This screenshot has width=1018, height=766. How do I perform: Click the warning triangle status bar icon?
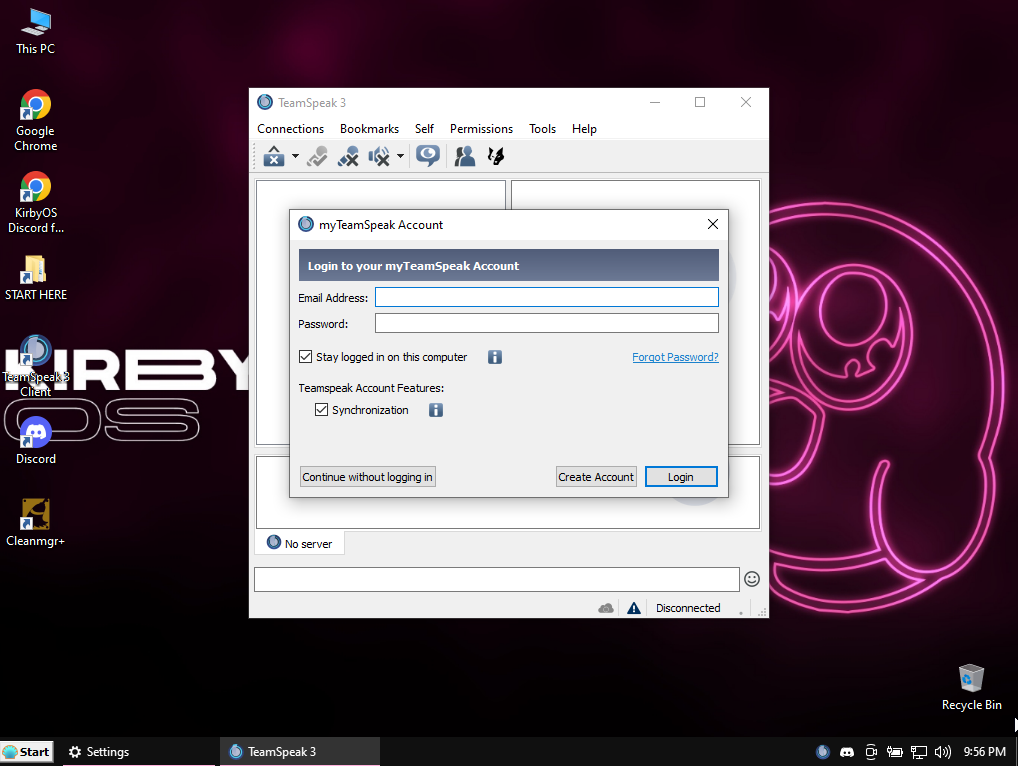pos(634,608)
